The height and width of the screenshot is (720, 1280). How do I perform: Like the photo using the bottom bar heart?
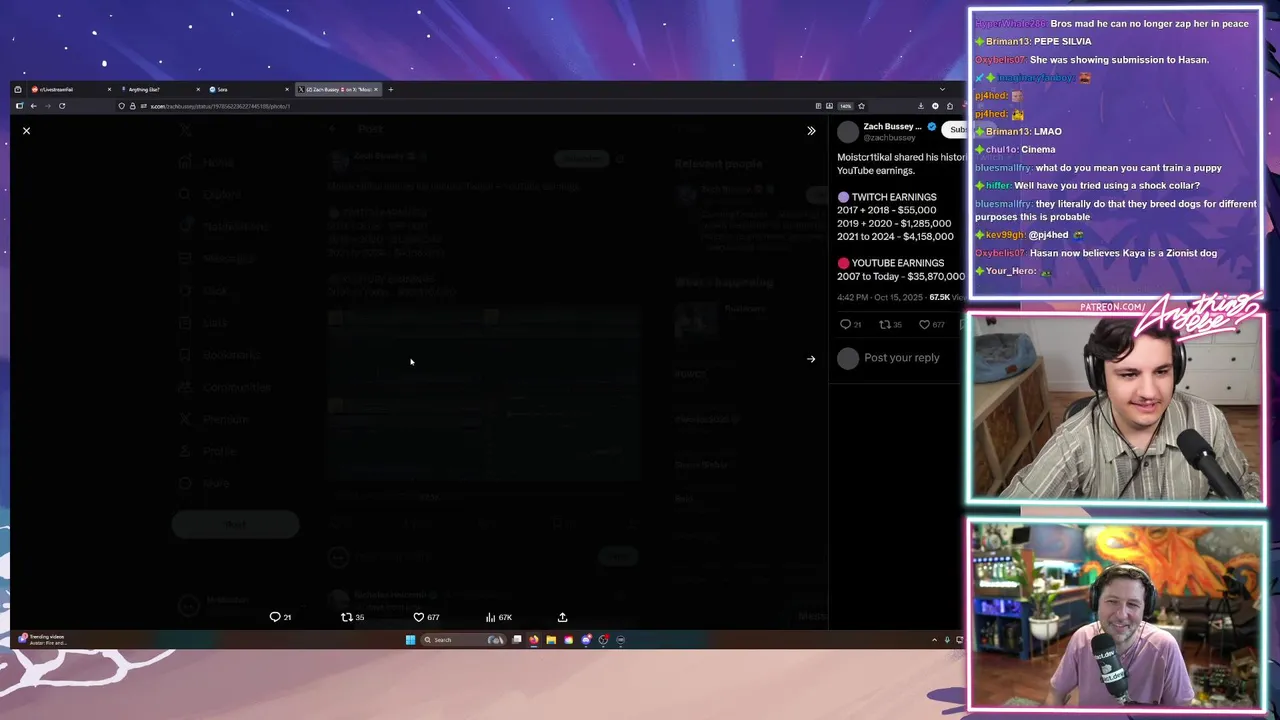pos(419,617)
